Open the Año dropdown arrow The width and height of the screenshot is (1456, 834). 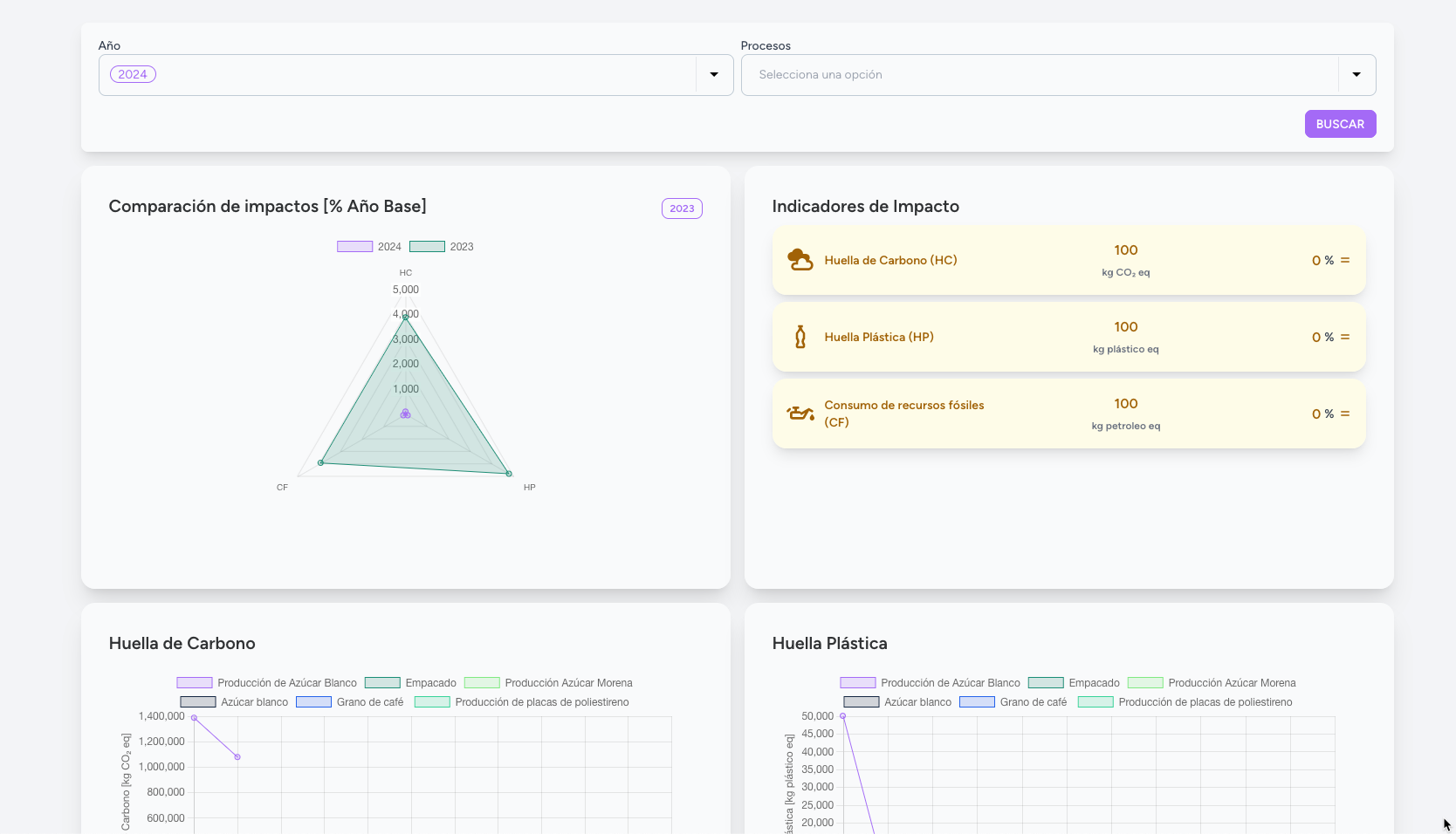(x=714, y=75)
